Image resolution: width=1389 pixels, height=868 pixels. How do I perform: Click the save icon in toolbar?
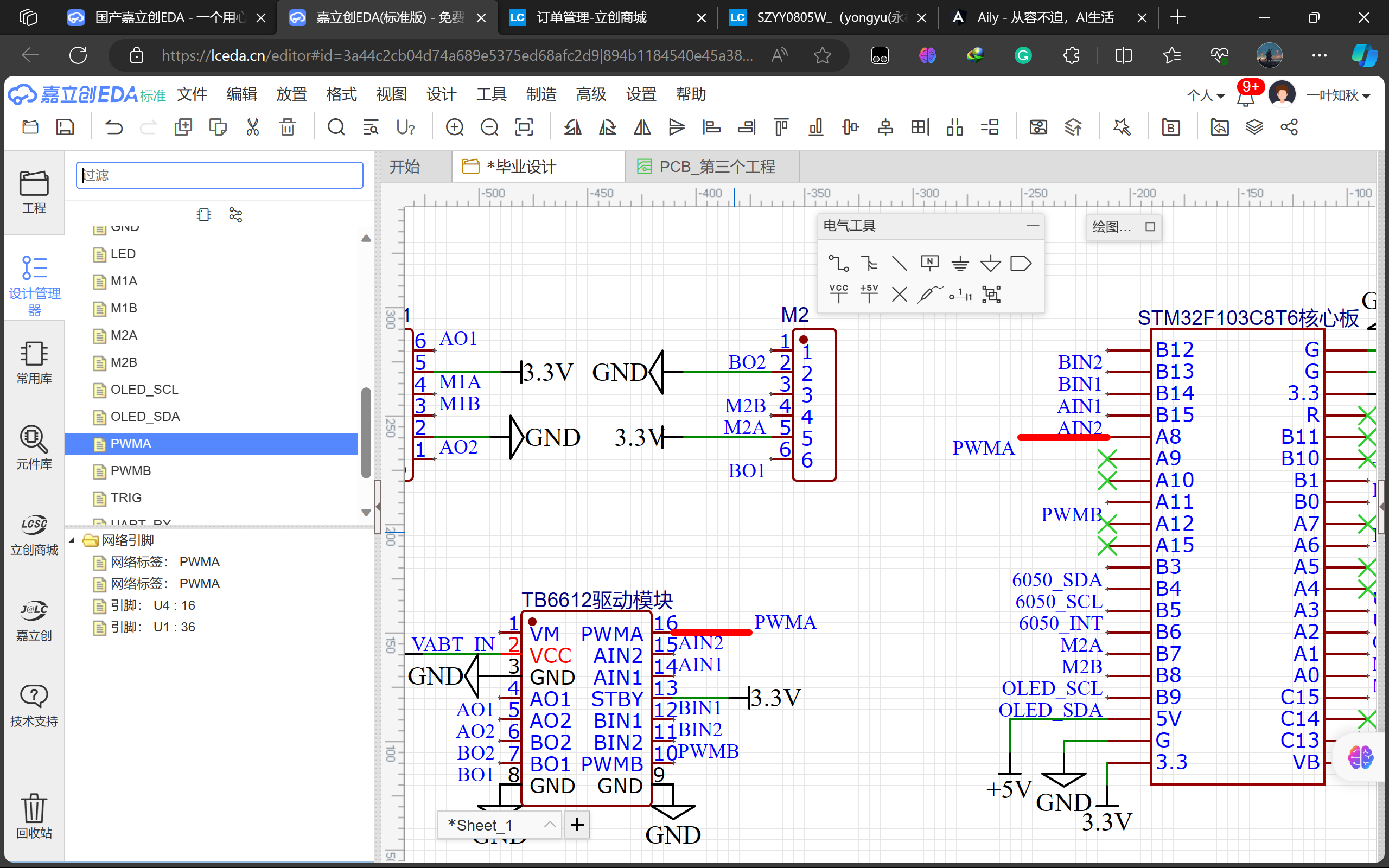(65, 127)
